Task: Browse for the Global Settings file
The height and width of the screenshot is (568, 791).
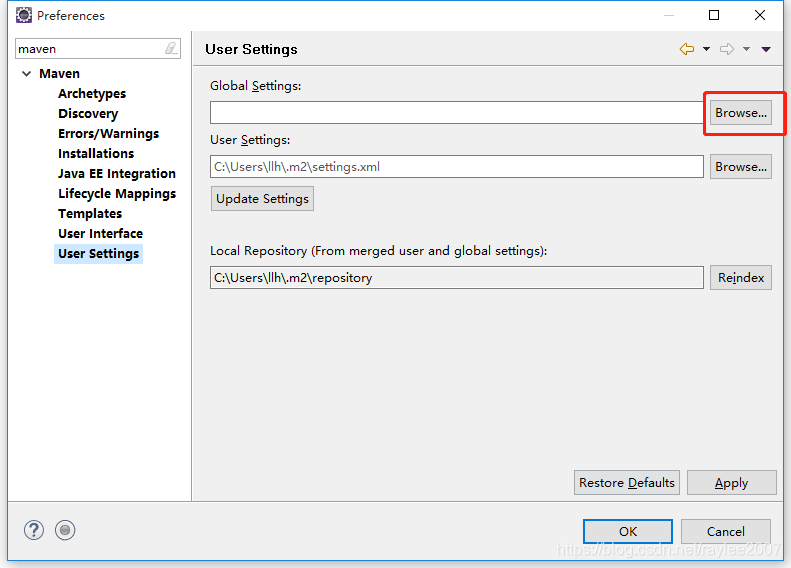Action: coord(741,112)
